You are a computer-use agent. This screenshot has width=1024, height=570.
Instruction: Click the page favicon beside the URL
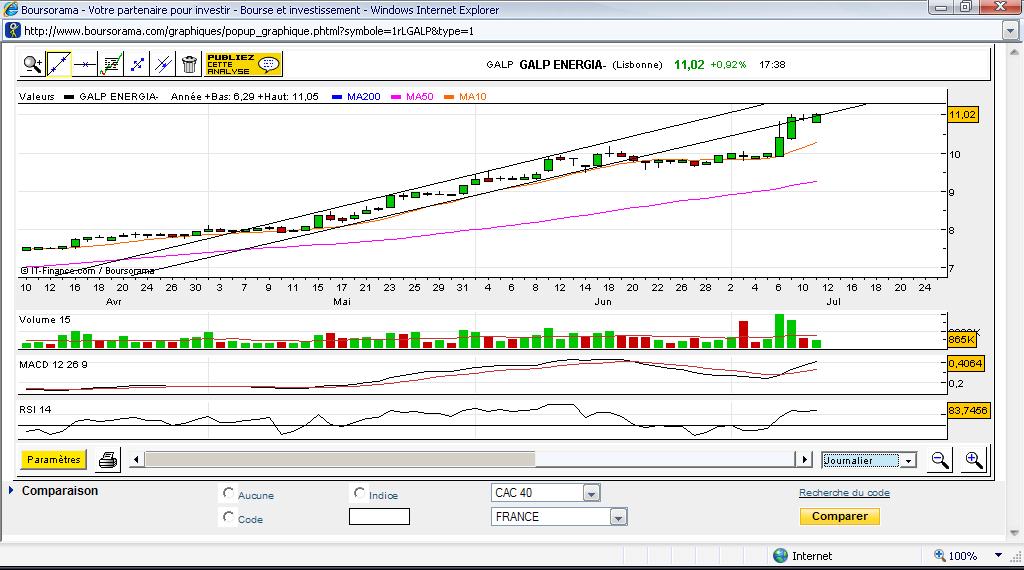pyautogui.click(x=12, y=31)
